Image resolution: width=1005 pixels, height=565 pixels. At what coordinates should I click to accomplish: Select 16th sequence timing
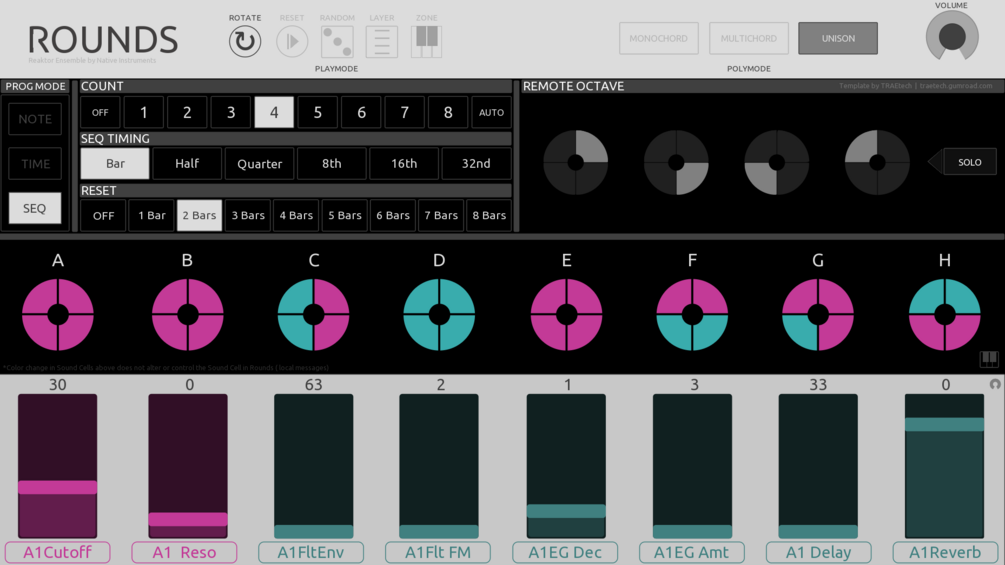404,163
